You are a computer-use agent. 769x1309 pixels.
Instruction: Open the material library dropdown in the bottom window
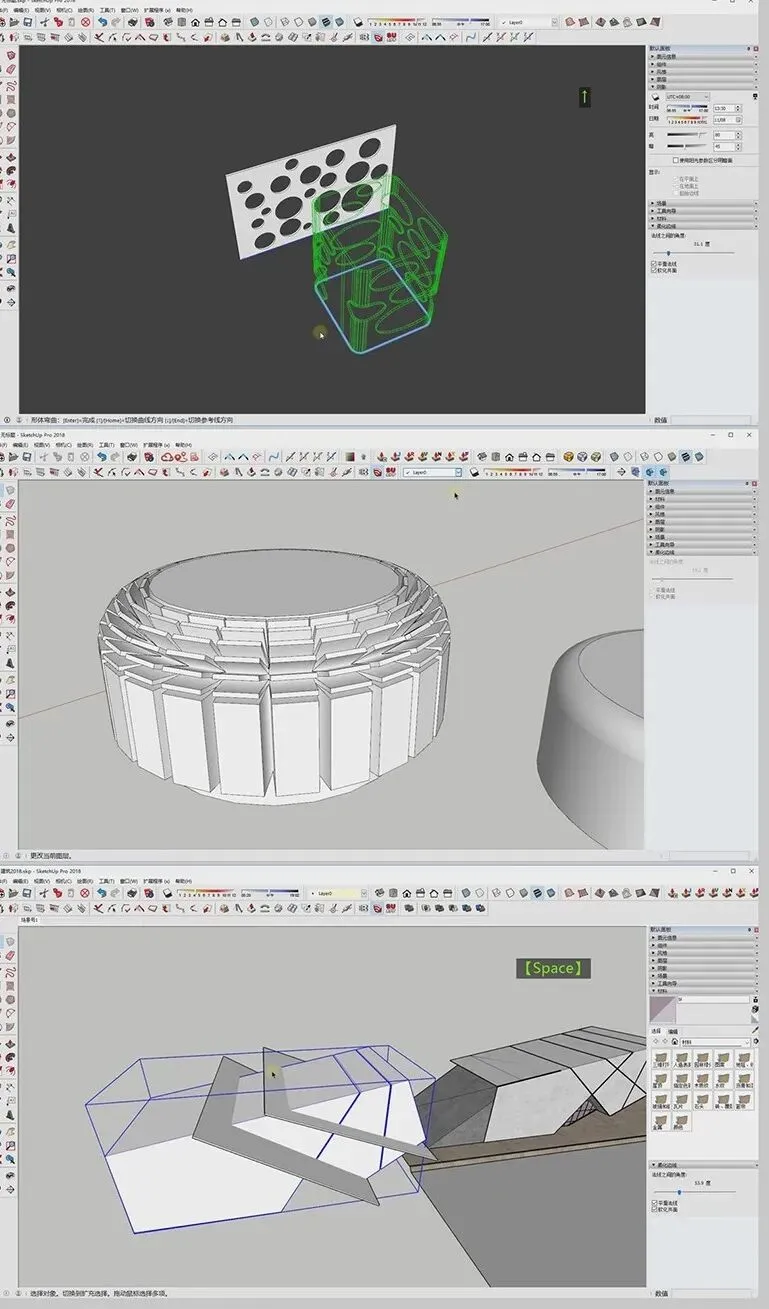coord(716,1042)
